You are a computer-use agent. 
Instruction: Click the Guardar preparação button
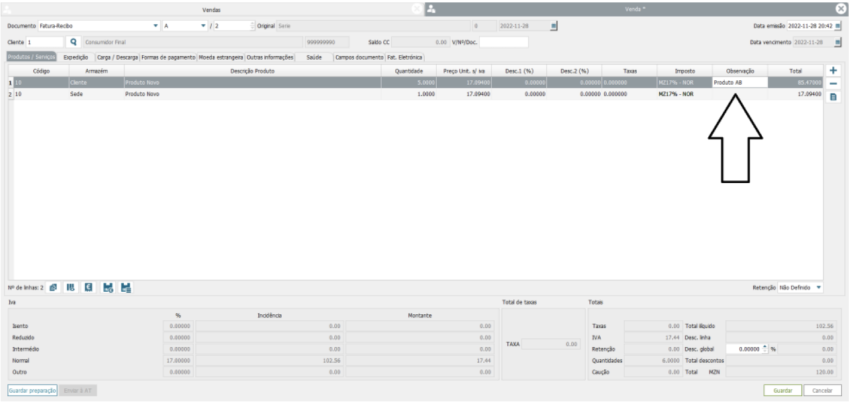tap(31, 389)
